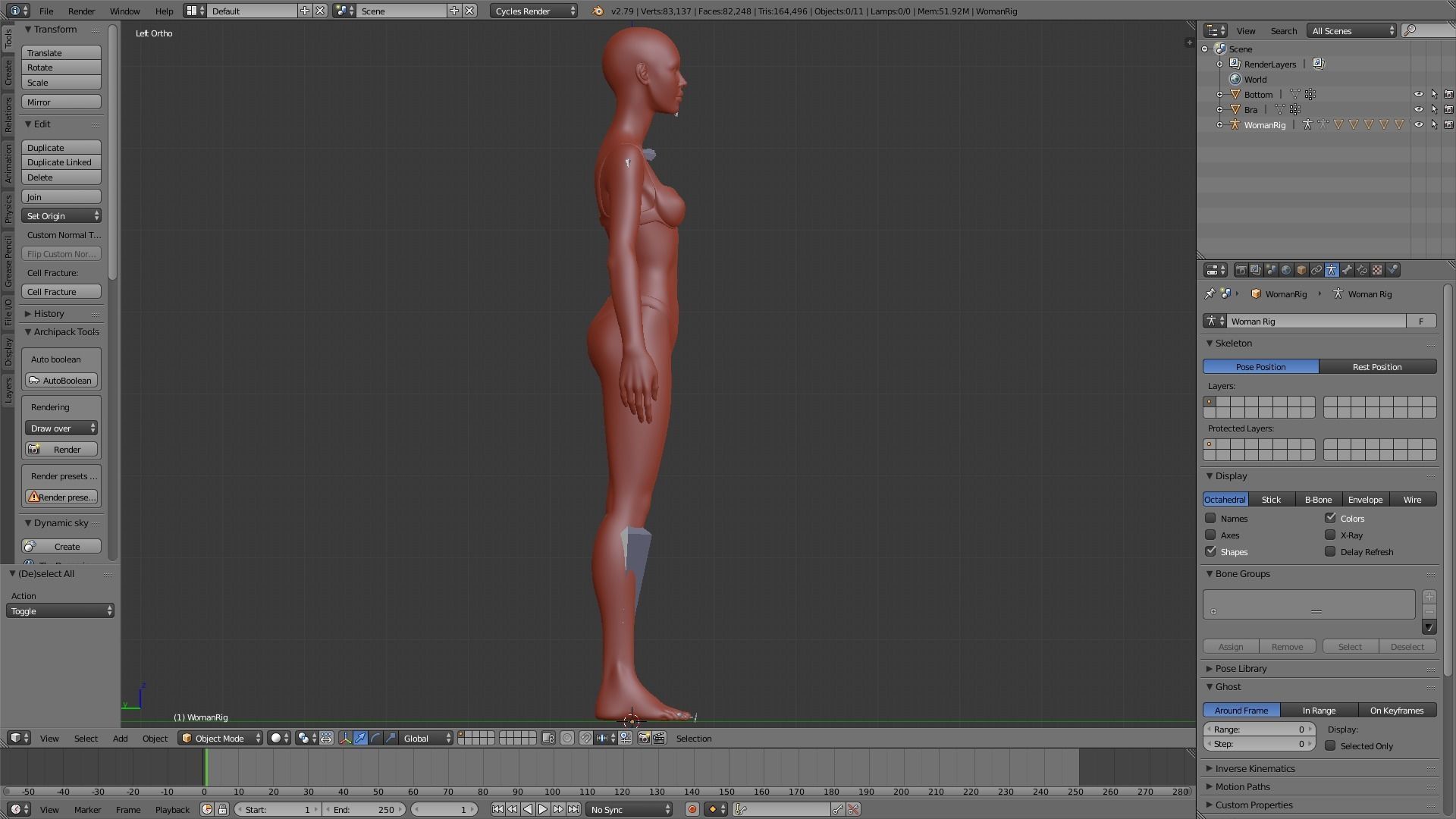This screenshot has width=1456, height=819.
Task: Open the Render properties camera tab
Action: click(1241, 270)
